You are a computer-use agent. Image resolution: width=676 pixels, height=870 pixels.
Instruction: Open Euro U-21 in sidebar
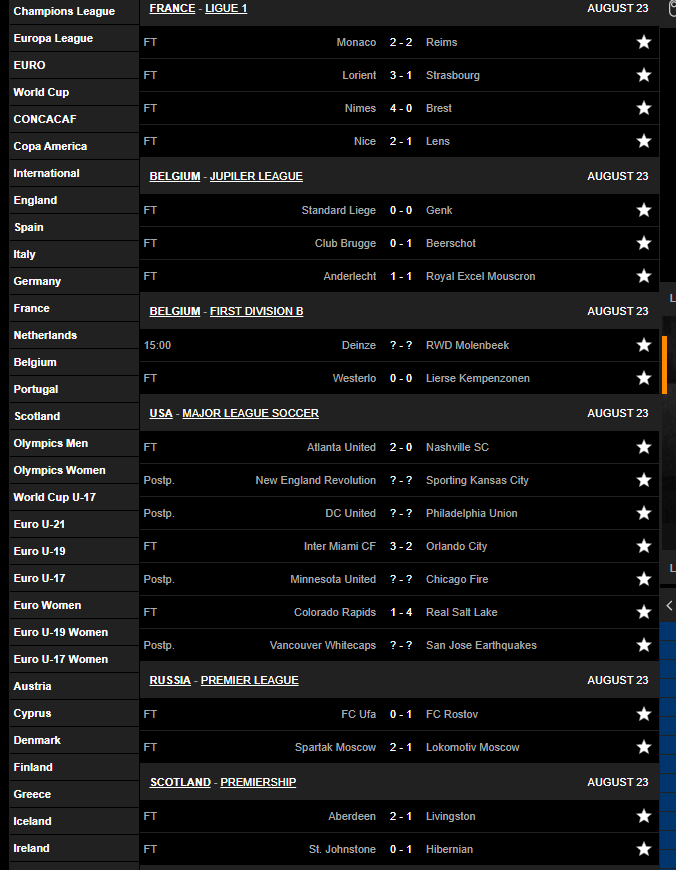click(x=74, y=524)
